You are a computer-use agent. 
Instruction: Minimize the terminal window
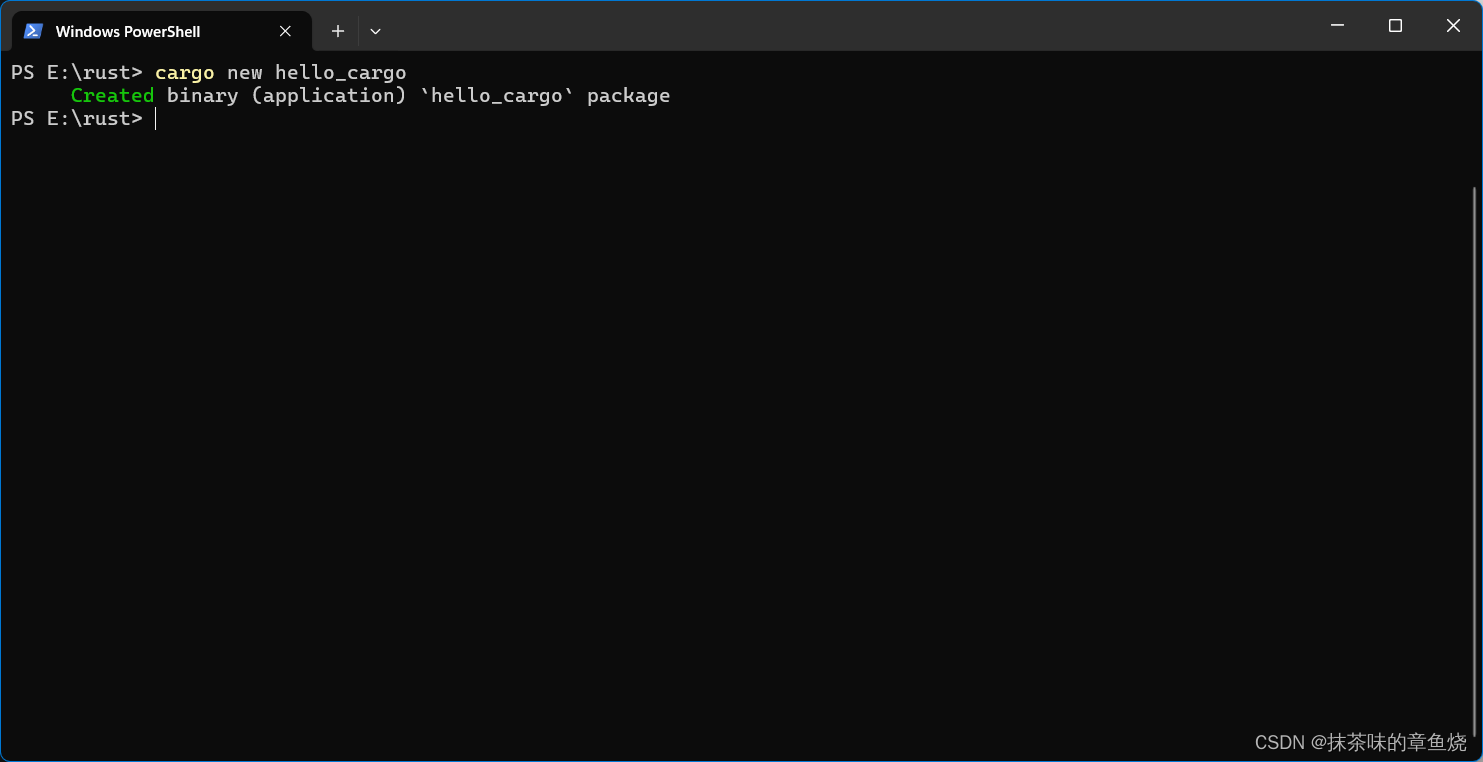1337,25
